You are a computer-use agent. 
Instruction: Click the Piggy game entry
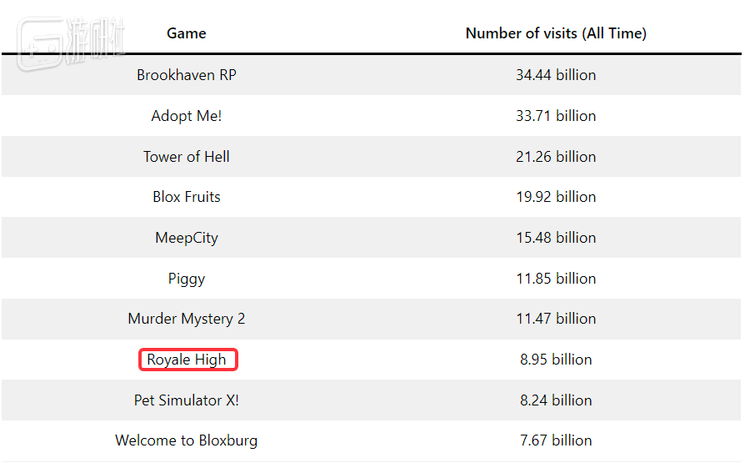click(x=187, y=279)
